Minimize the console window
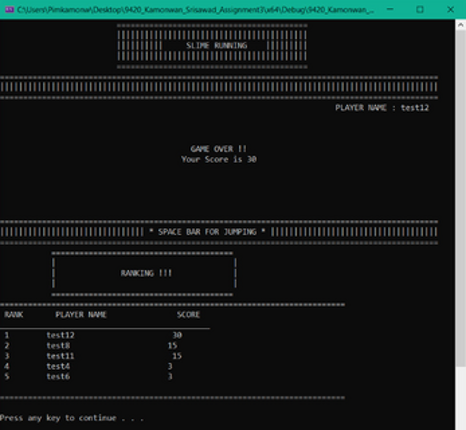 (390, 9)
